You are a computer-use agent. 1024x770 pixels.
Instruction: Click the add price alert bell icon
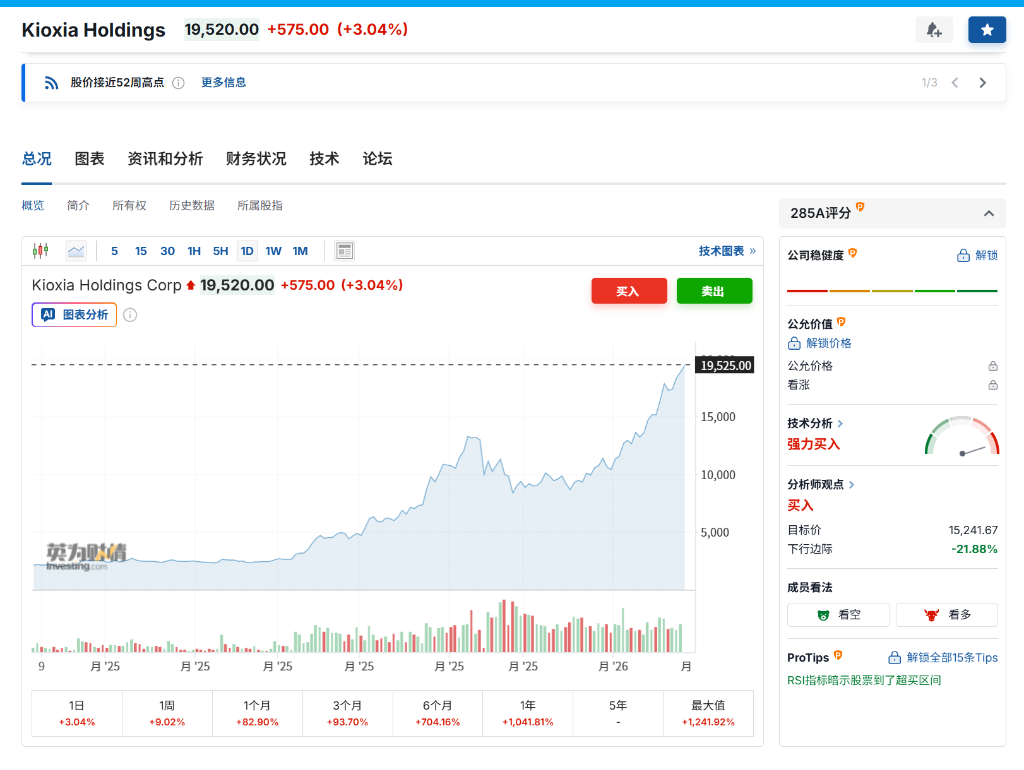[934, 30]
